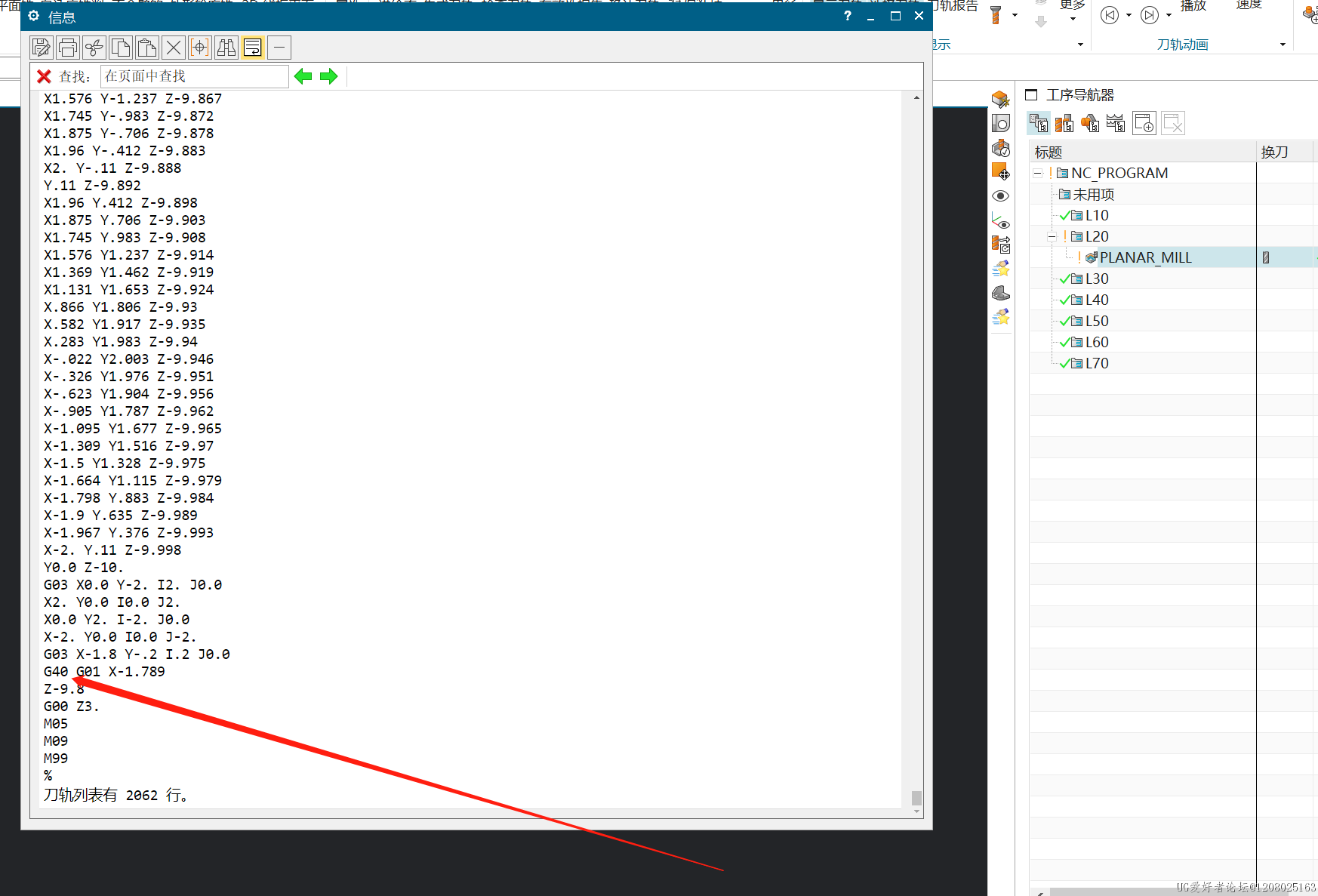Click the scroll-down arrow of the Information window
This screenshot has width=1318, height=896.
point(916,811)
